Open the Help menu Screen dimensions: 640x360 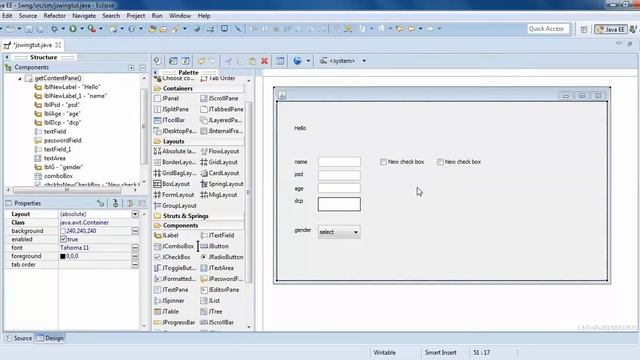tap(204, 16)
